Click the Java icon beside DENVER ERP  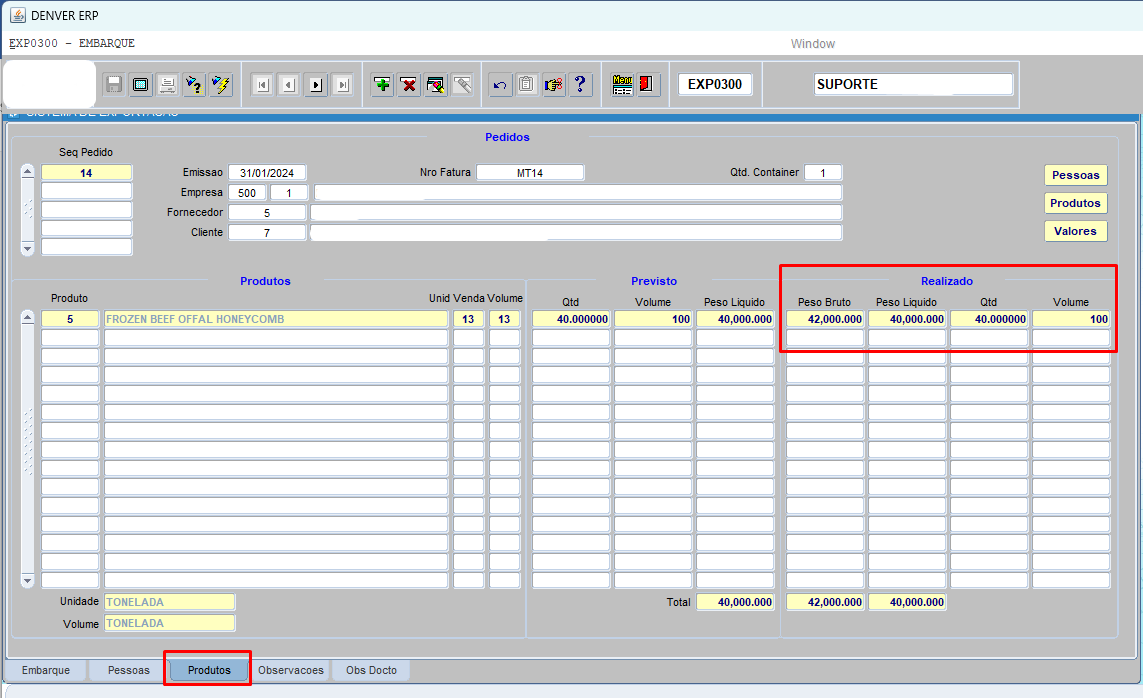[x=17, y=15]
